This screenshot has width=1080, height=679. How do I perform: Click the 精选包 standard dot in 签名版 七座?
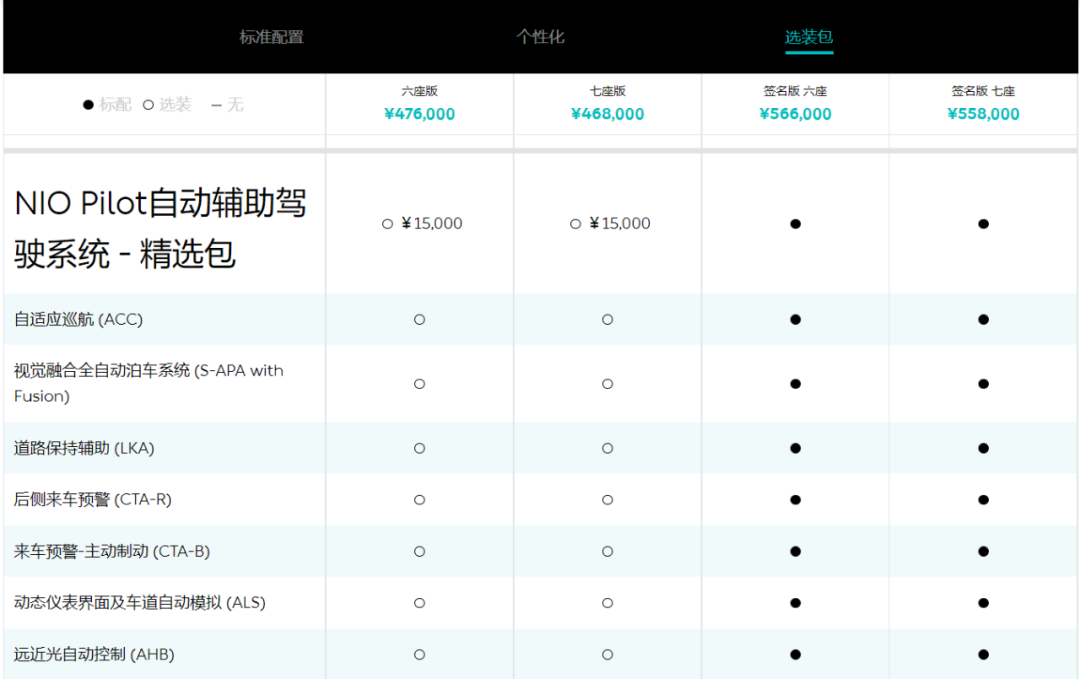point(984,224)
